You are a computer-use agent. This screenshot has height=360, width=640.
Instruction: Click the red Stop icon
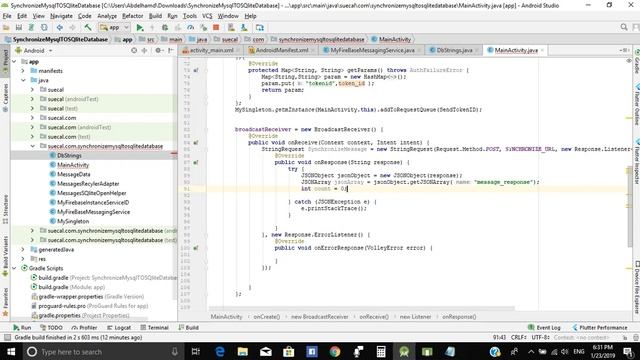[216, 27]
